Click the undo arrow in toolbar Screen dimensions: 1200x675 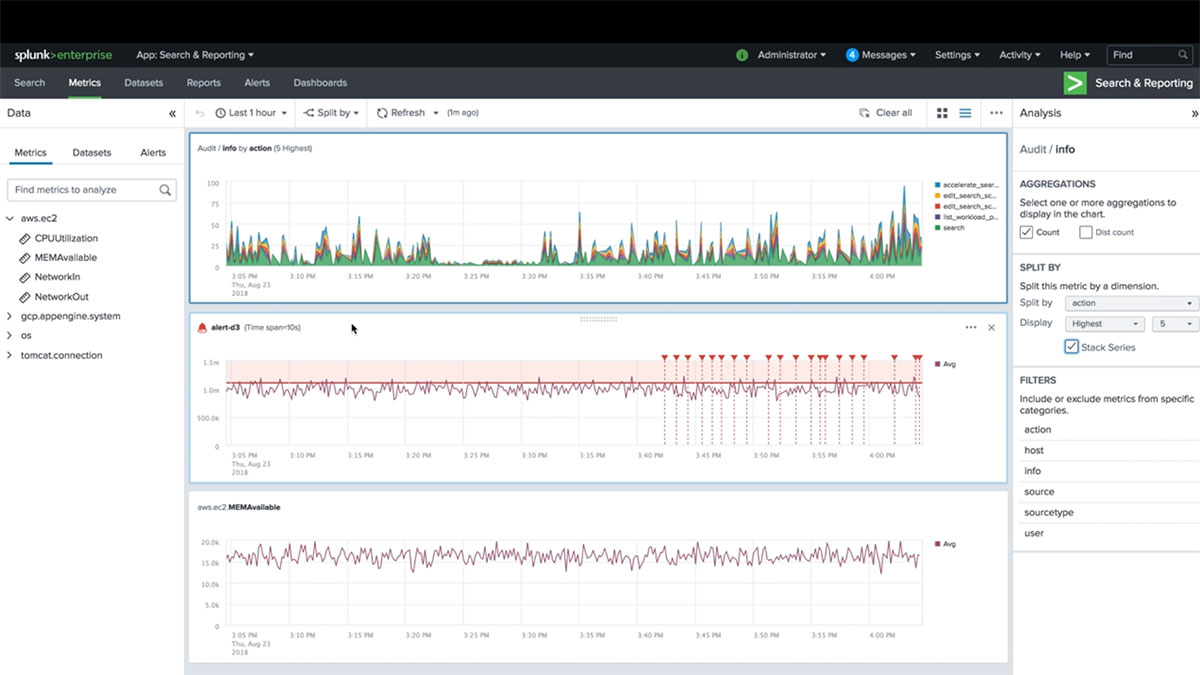200,113
